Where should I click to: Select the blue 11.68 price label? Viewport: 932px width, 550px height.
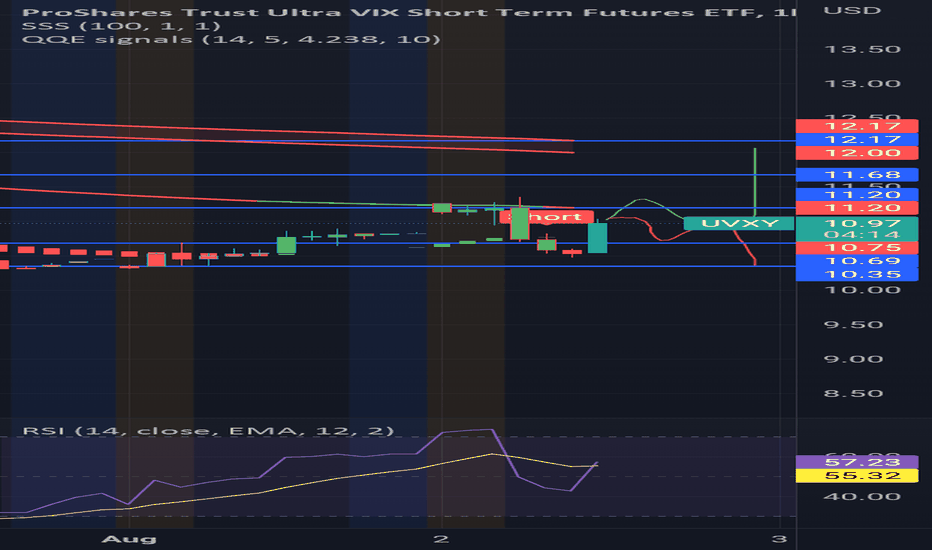(x=857, y=175)
